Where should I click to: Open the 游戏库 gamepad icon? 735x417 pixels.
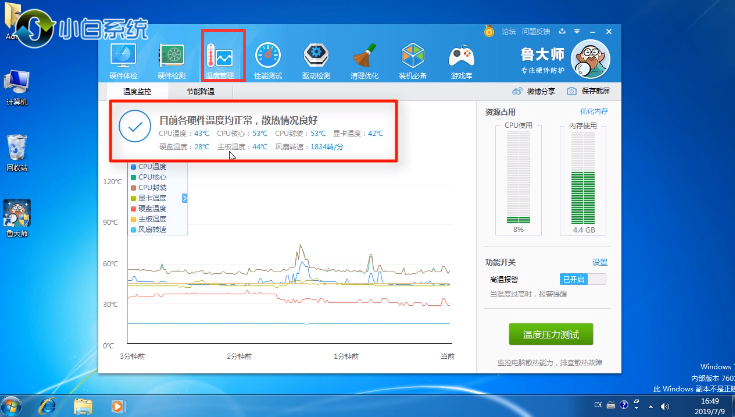pyautogui.click(x=461, y=58)
